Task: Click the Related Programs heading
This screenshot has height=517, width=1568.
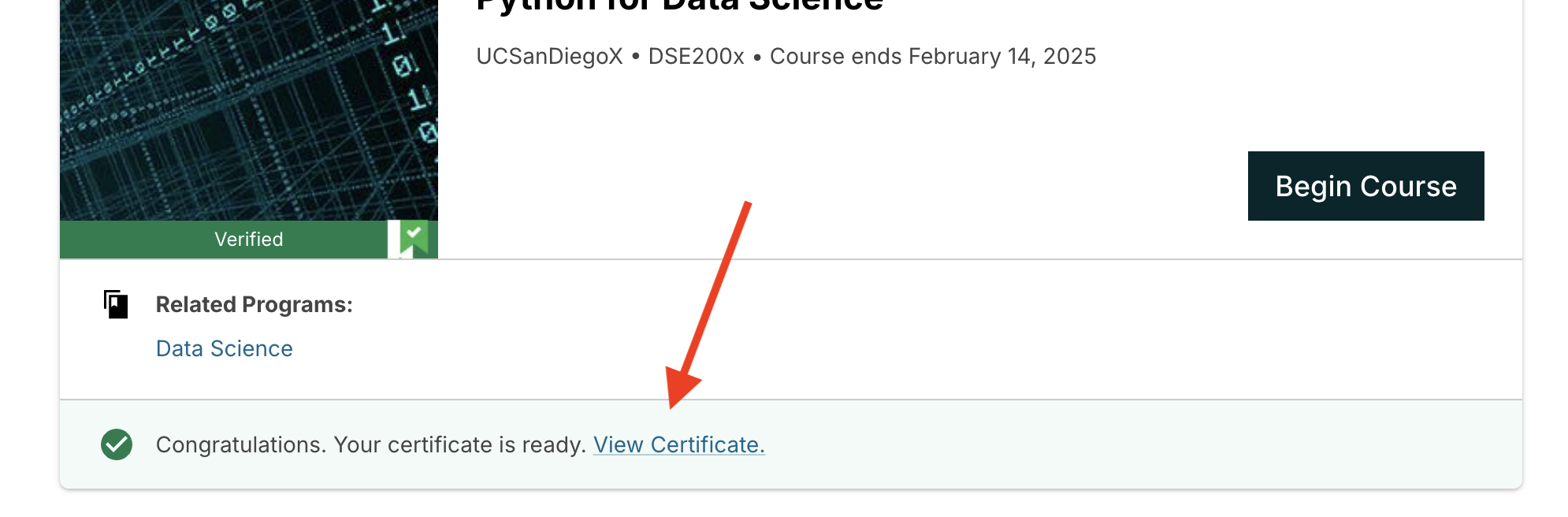Action: (x=254, y=304)
